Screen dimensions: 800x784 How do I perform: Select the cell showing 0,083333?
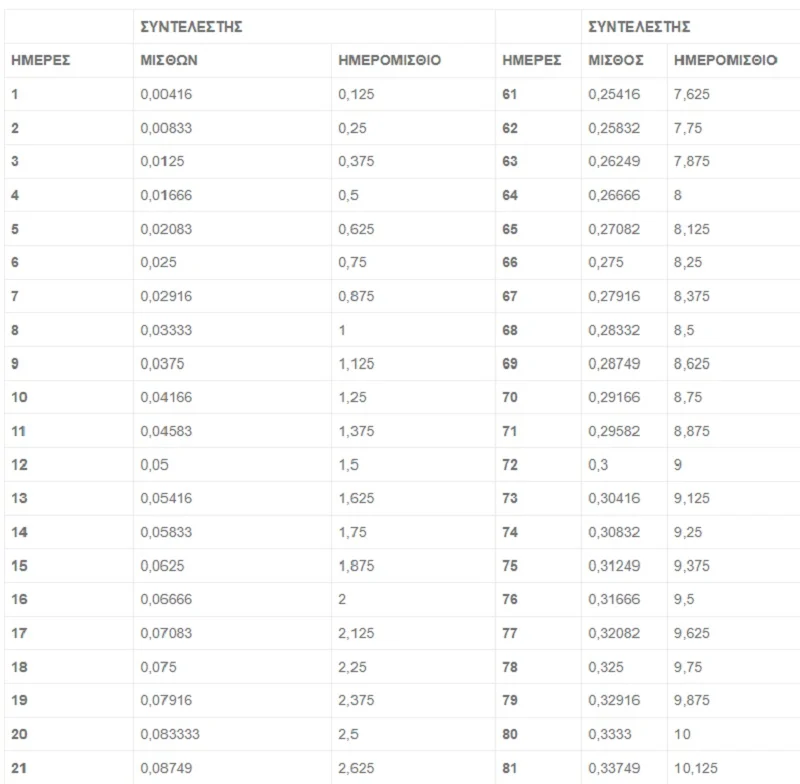point(171,734)
